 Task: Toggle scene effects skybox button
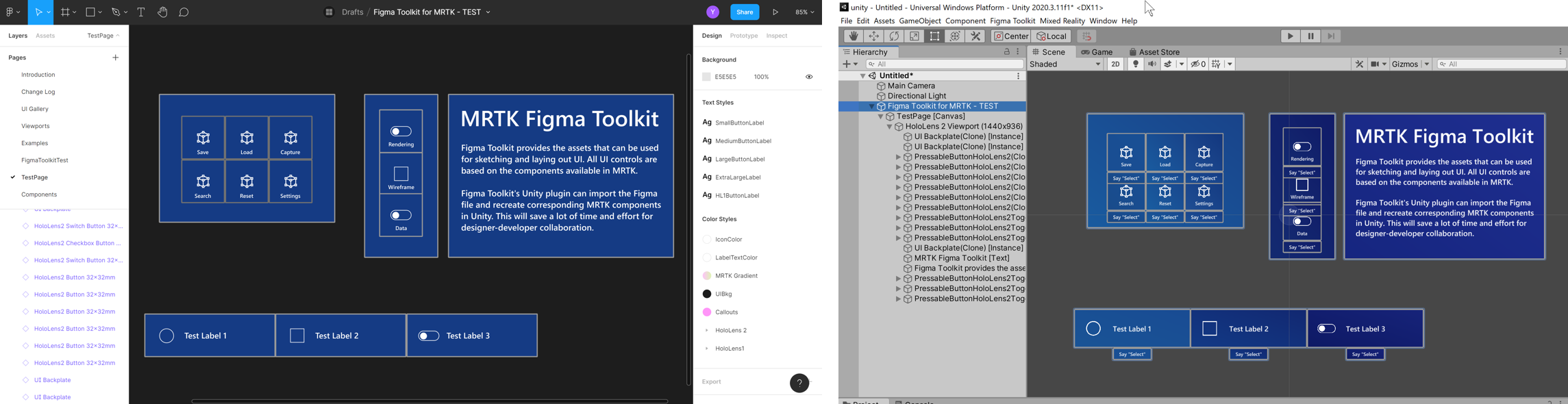pos(1169,64)
